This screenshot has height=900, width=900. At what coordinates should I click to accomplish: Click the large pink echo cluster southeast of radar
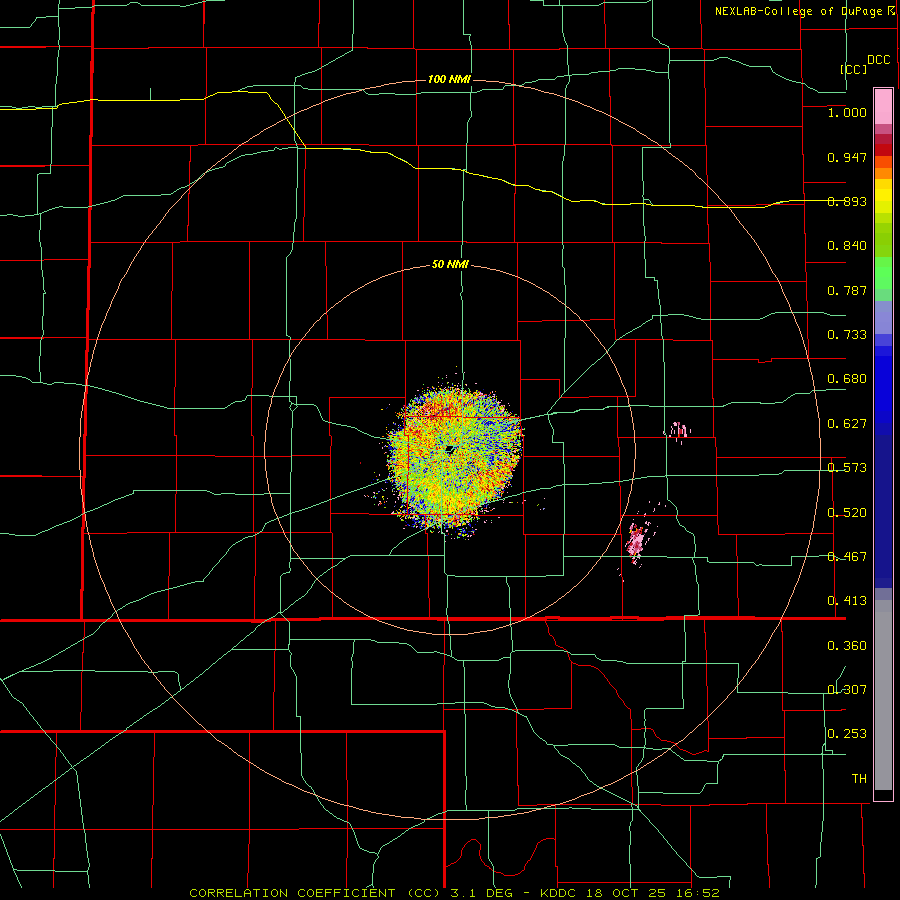636,541
